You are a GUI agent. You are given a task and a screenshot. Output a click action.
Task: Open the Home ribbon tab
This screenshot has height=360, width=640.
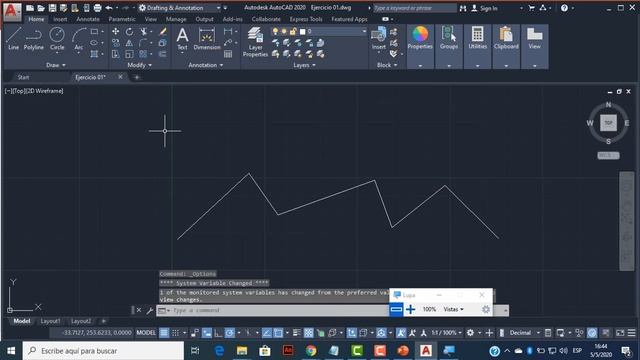[x=36, y=19]
